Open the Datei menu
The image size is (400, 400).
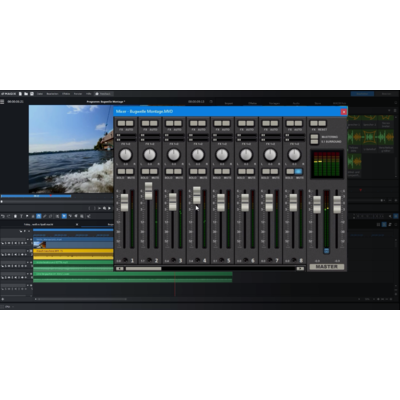pos(40,94)
